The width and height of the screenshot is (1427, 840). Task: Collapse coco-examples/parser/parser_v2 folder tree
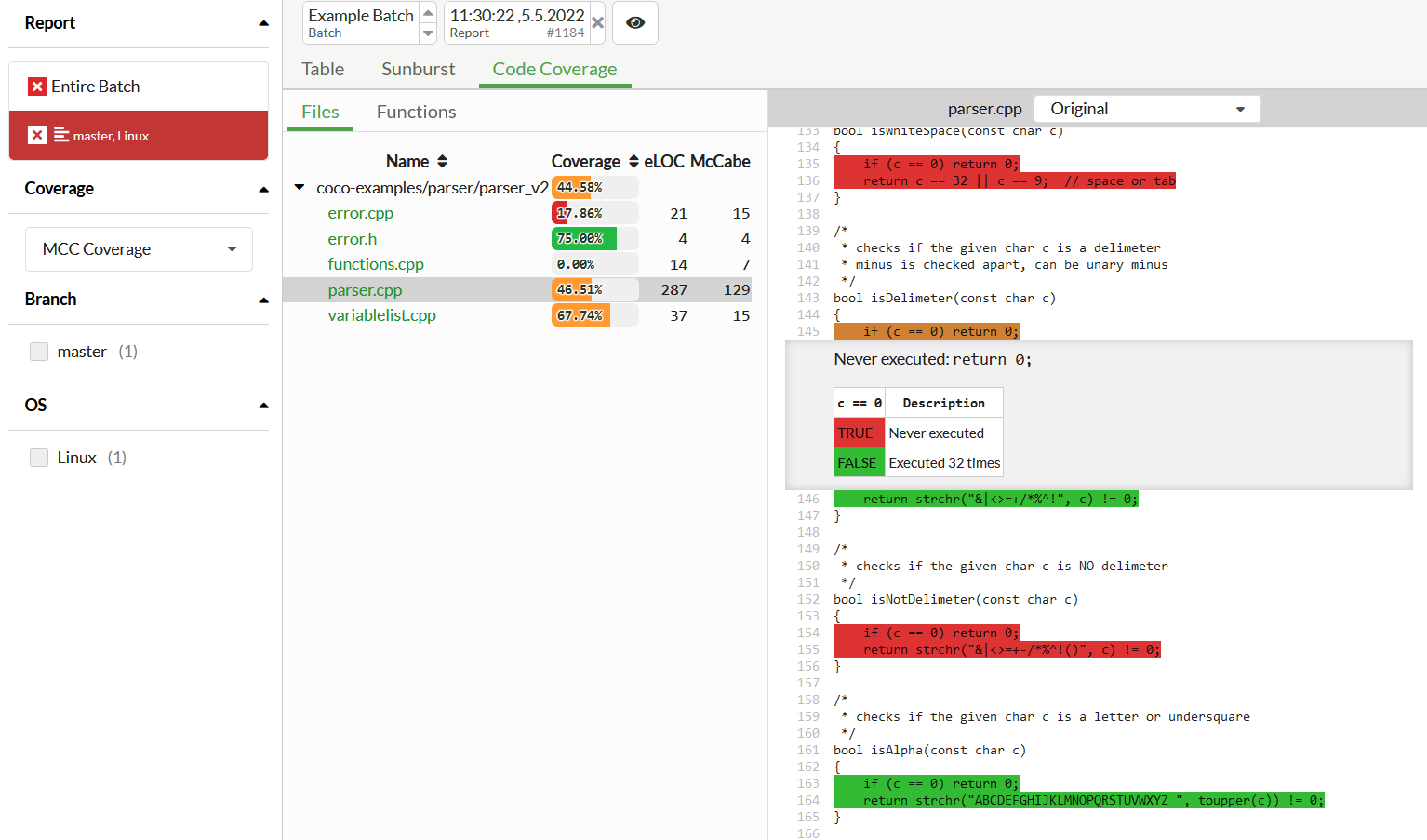point(300,188)
